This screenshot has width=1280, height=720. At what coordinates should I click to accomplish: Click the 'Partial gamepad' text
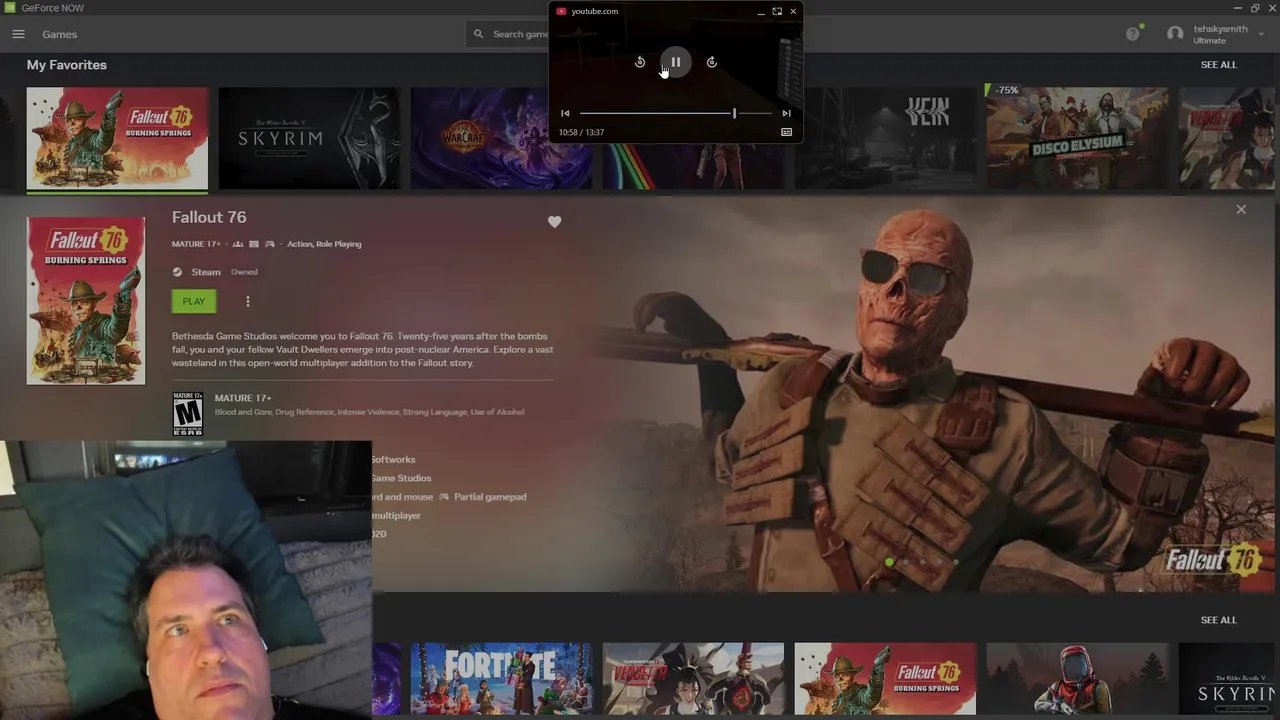(x=490, y=497)
